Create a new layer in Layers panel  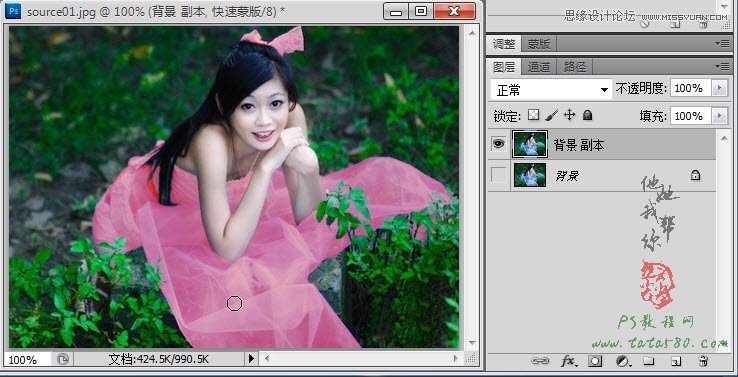[x=676, y=361]
